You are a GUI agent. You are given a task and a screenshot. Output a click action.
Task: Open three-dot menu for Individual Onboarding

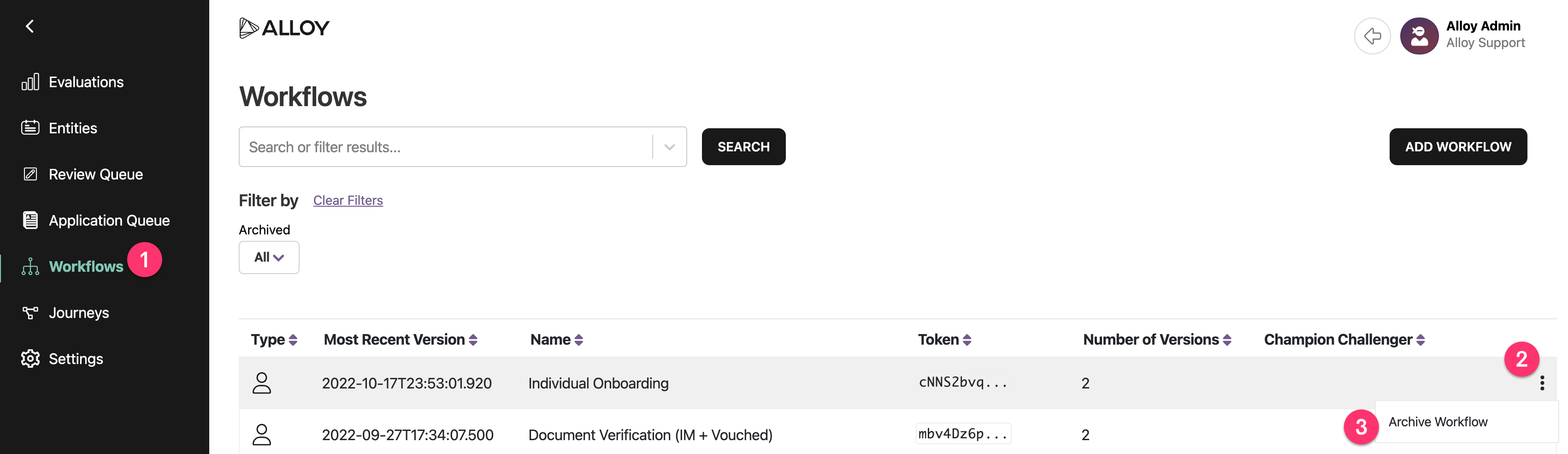1541,382
